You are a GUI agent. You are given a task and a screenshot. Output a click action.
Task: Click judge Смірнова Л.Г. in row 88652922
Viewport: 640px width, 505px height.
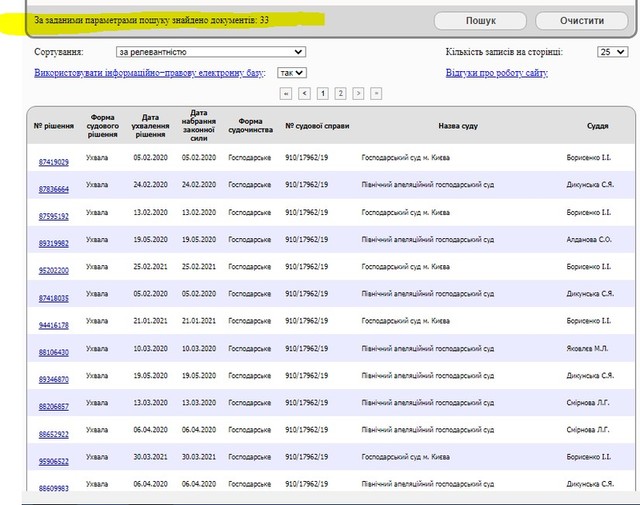pos(588,430)
